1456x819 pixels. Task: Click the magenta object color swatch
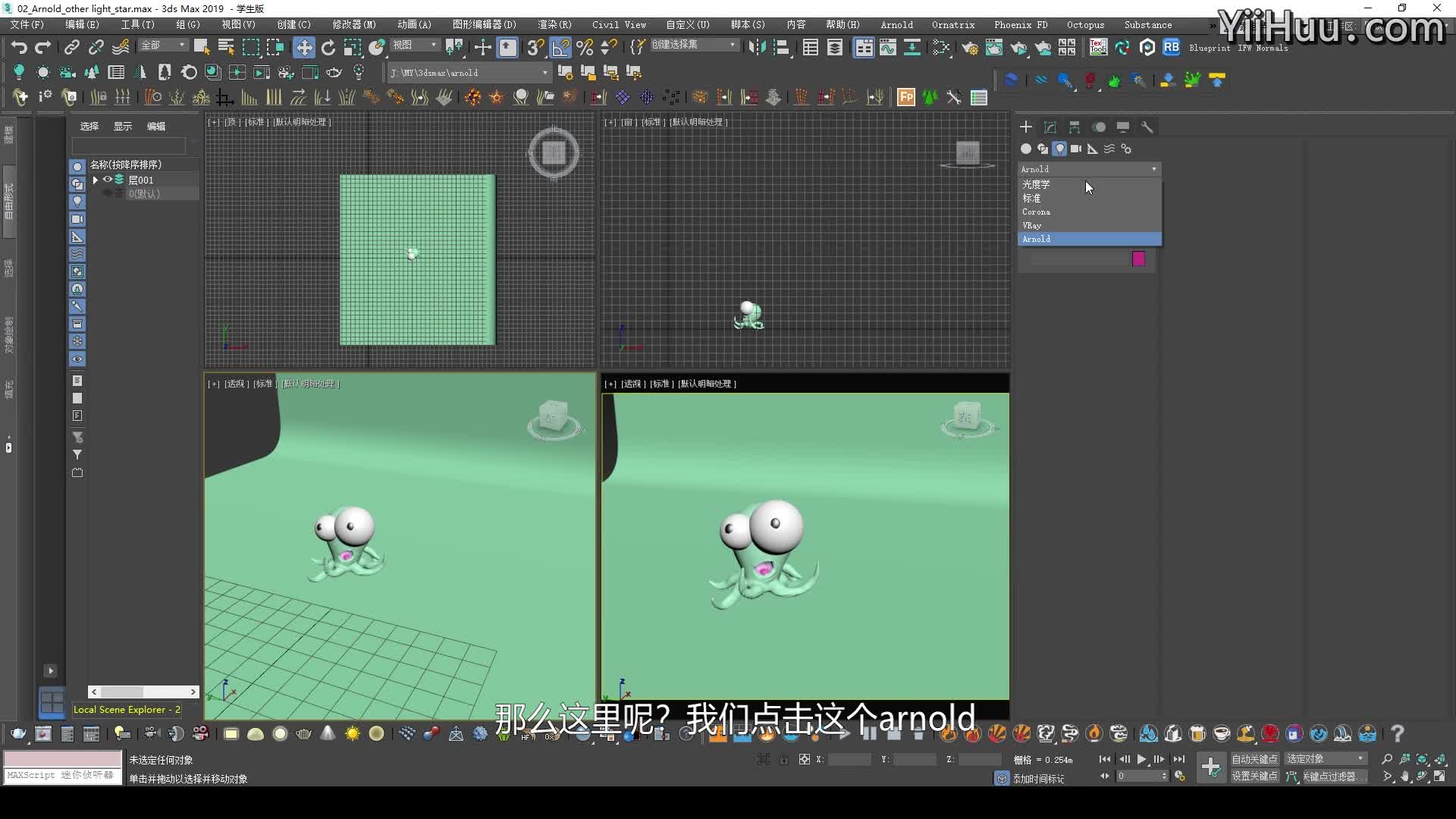click(x=1138, y=259)
